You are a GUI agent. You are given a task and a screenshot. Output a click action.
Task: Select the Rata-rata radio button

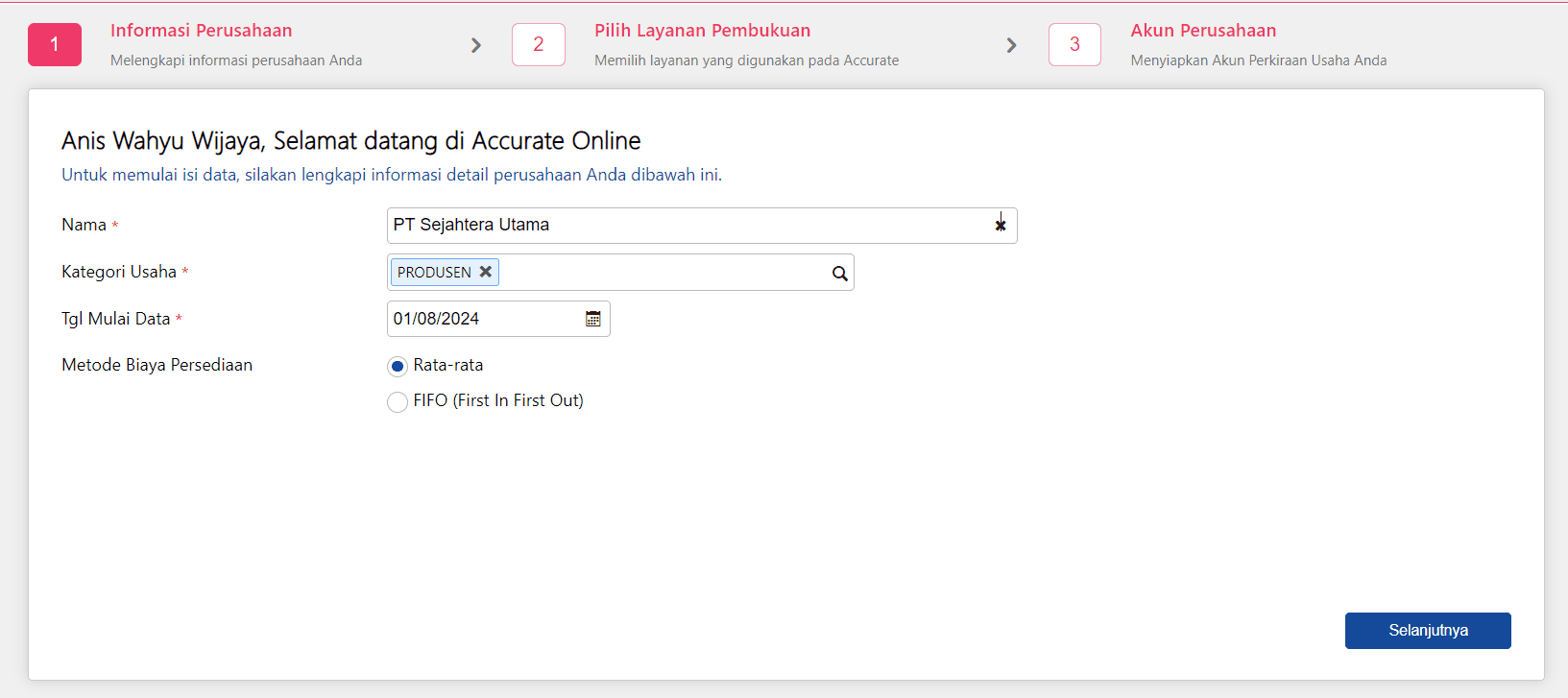(398, 367)
